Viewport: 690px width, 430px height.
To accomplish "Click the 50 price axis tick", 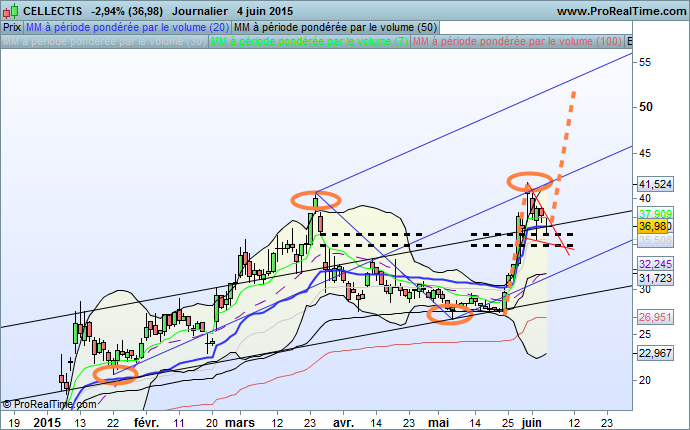I will coord(646,107).
